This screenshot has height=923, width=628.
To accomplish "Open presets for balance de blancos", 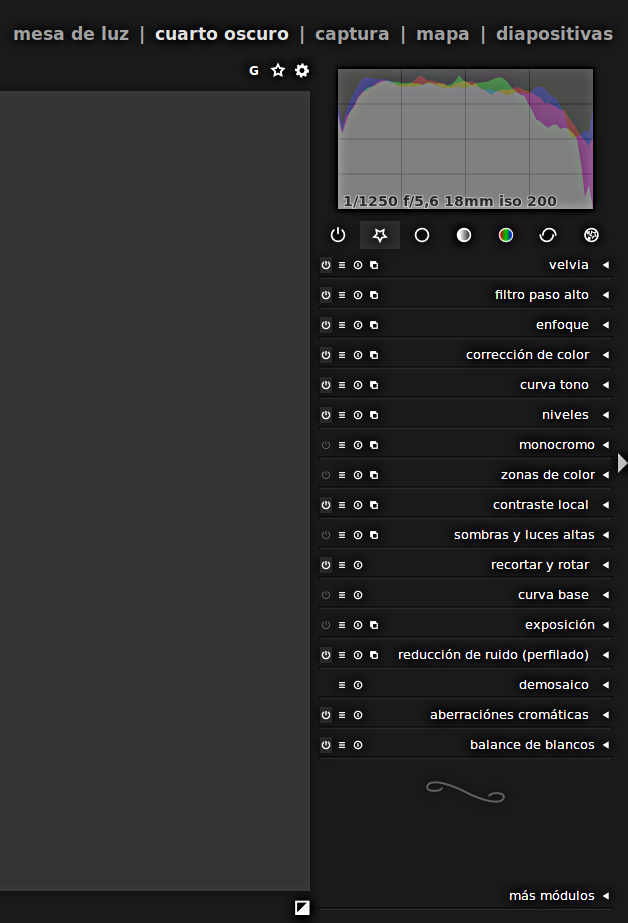I will 342,745.
